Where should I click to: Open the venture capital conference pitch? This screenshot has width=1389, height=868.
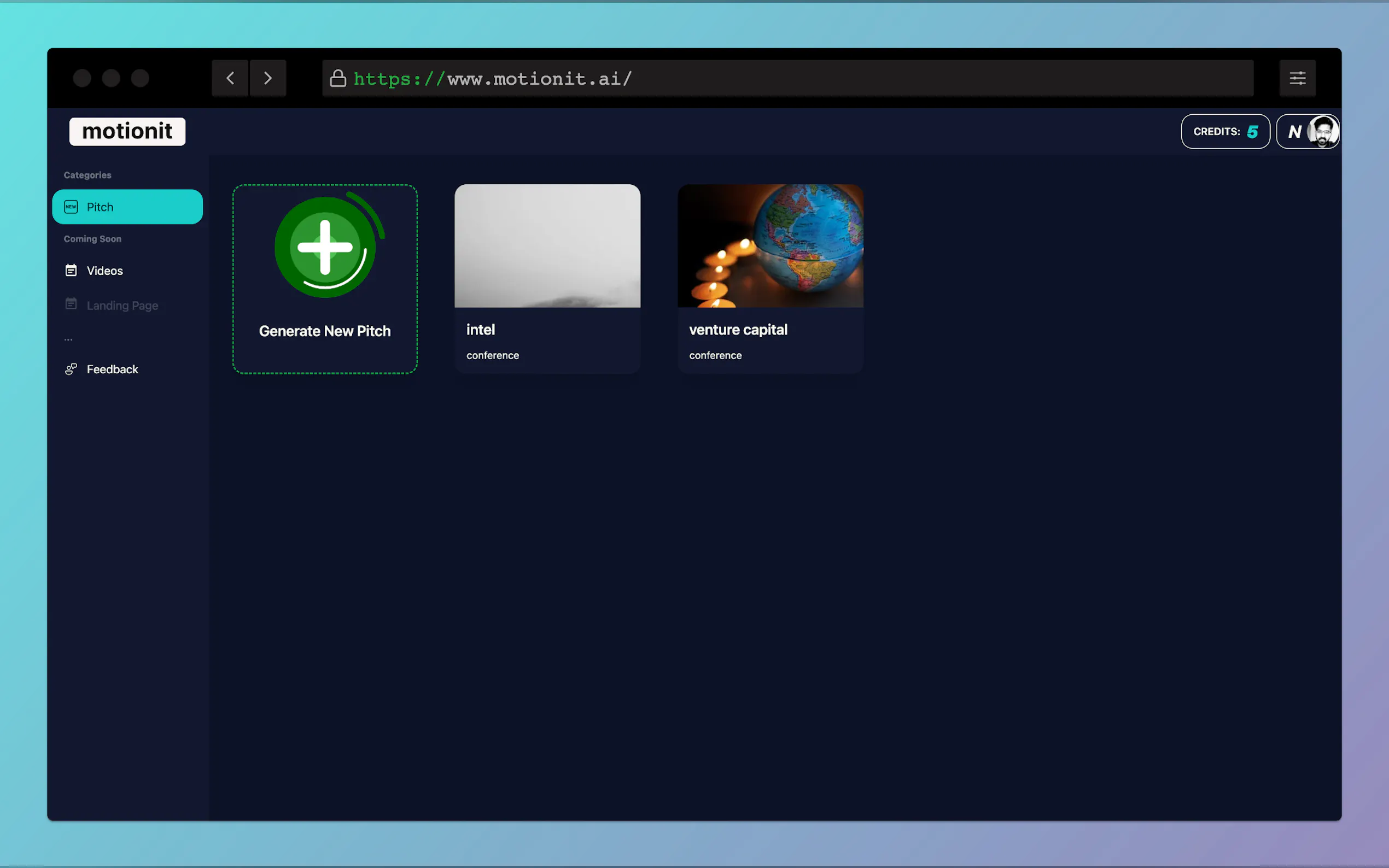coord(769,278)
